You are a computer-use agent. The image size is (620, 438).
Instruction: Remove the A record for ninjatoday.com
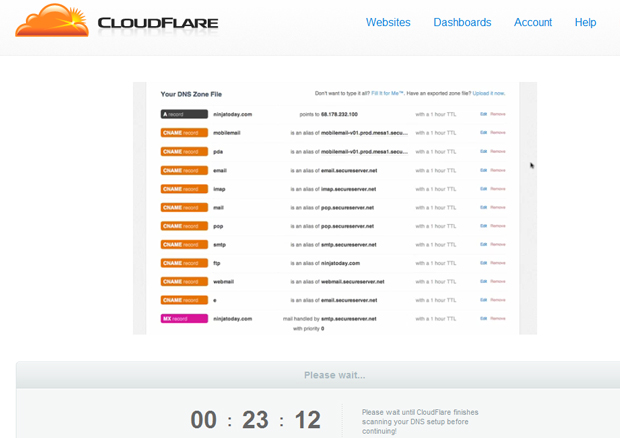[x=498, y=114]
